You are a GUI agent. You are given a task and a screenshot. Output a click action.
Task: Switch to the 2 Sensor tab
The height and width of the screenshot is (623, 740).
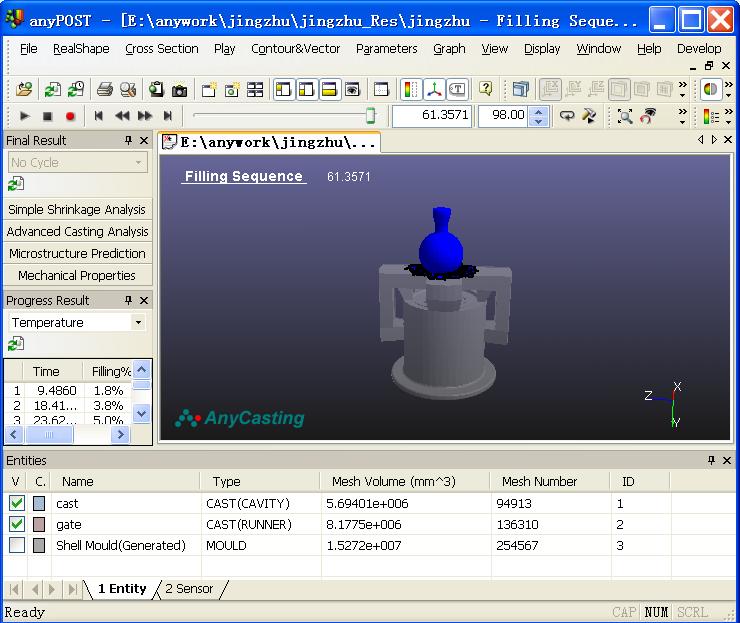pos(189,589)
